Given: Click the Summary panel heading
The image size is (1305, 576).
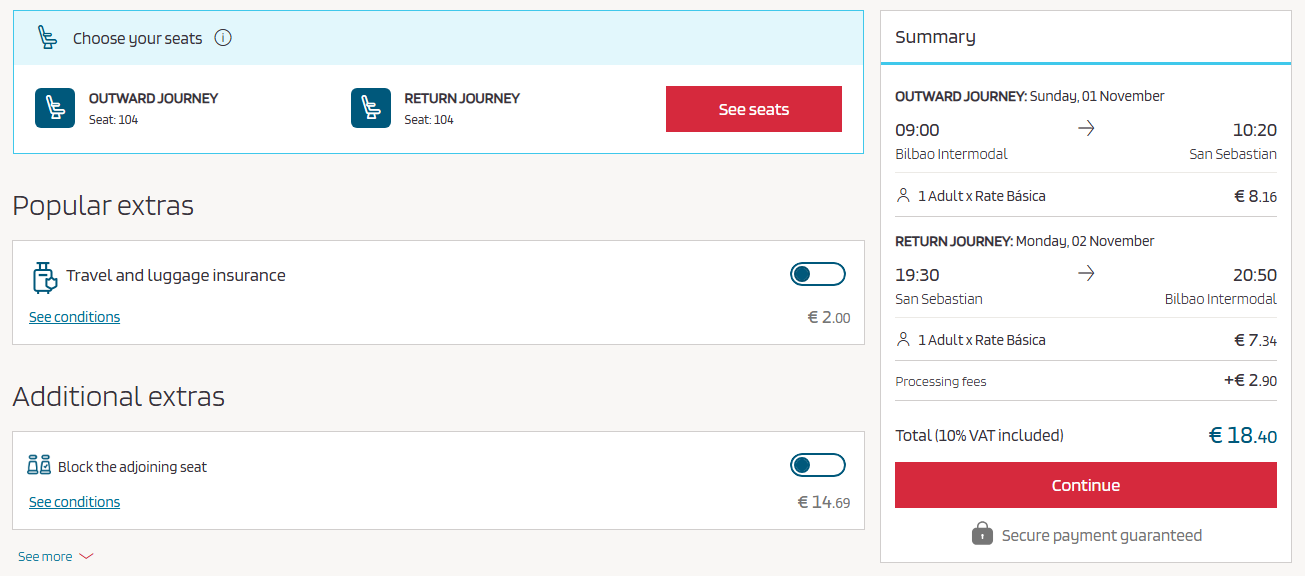Looking at the screenshot, I should click(x=935, y=37).
